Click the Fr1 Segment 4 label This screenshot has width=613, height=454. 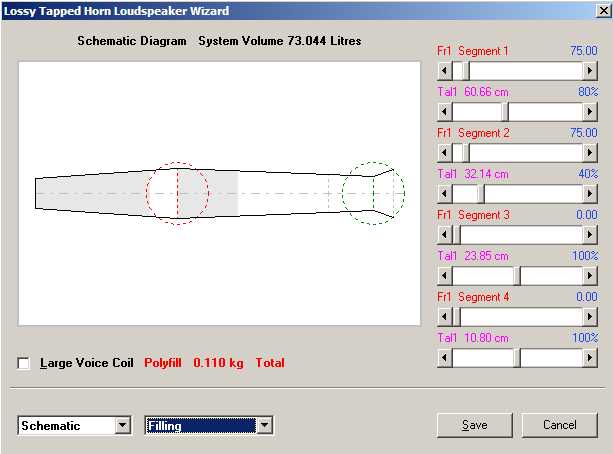[x=473, y=297]
